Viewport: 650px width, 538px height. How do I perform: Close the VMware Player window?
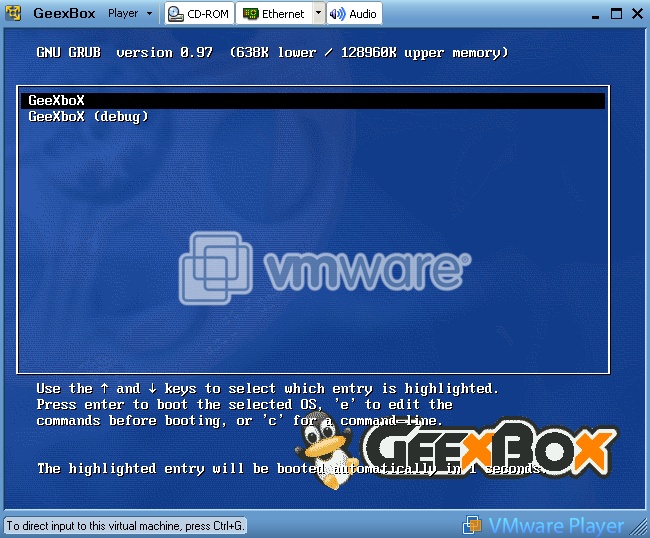[638, 14]
